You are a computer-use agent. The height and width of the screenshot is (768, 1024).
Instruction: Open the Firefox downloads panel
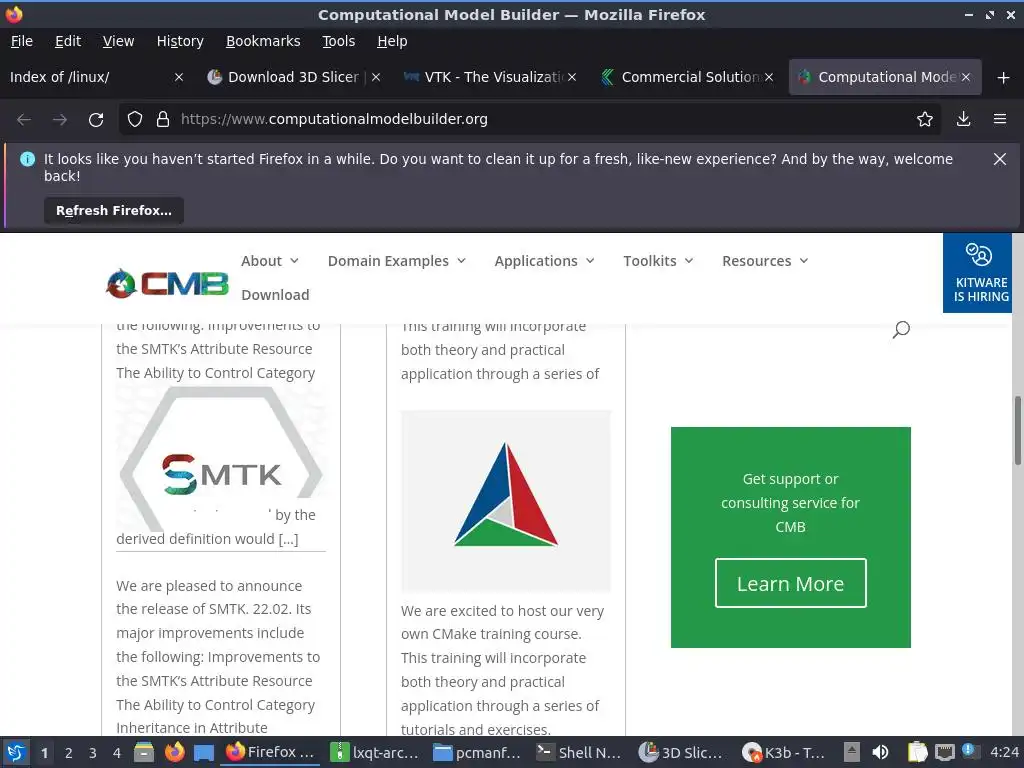click(963, 120)
